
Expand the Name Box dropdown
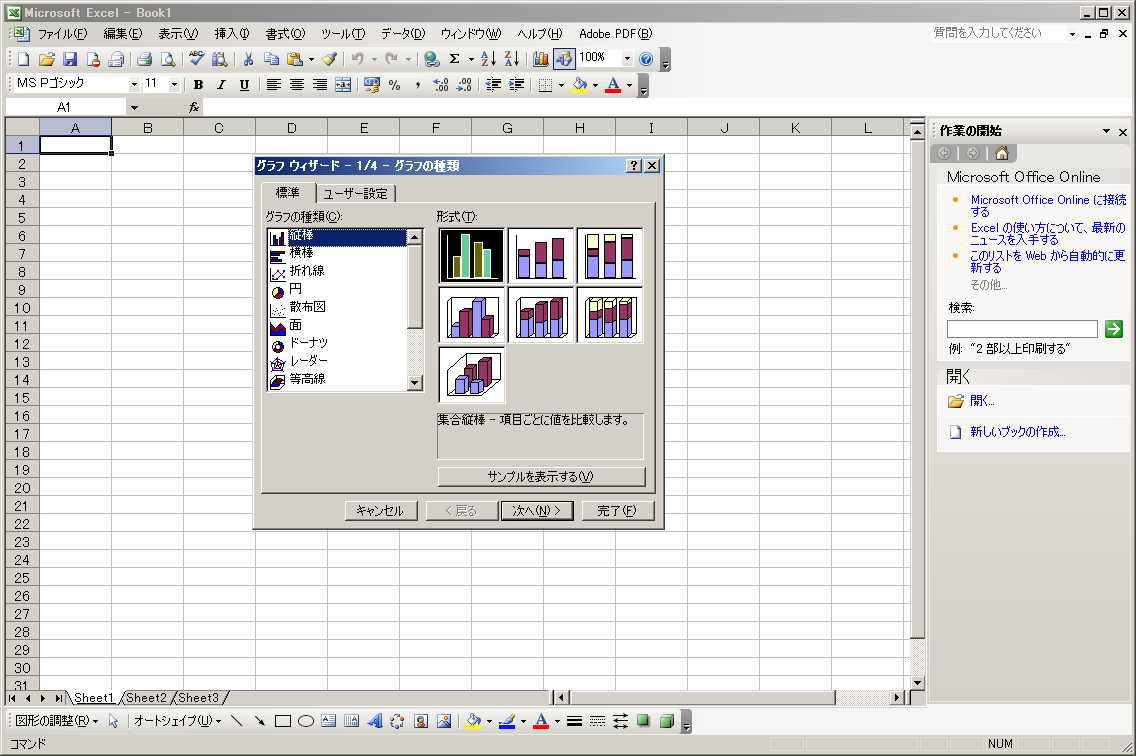click(x=134, y=107)
